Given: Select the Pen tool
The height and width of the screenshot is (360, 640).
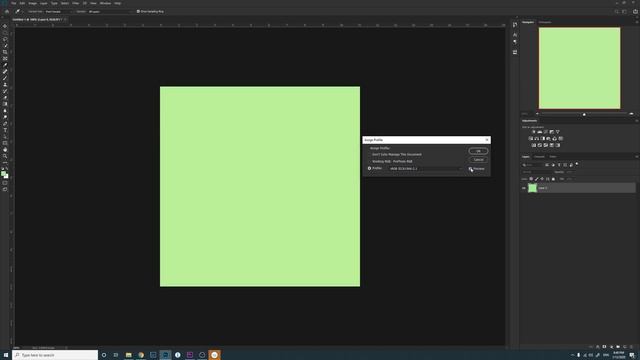Looking at the screenshot, I should click(x=5, y=123).
